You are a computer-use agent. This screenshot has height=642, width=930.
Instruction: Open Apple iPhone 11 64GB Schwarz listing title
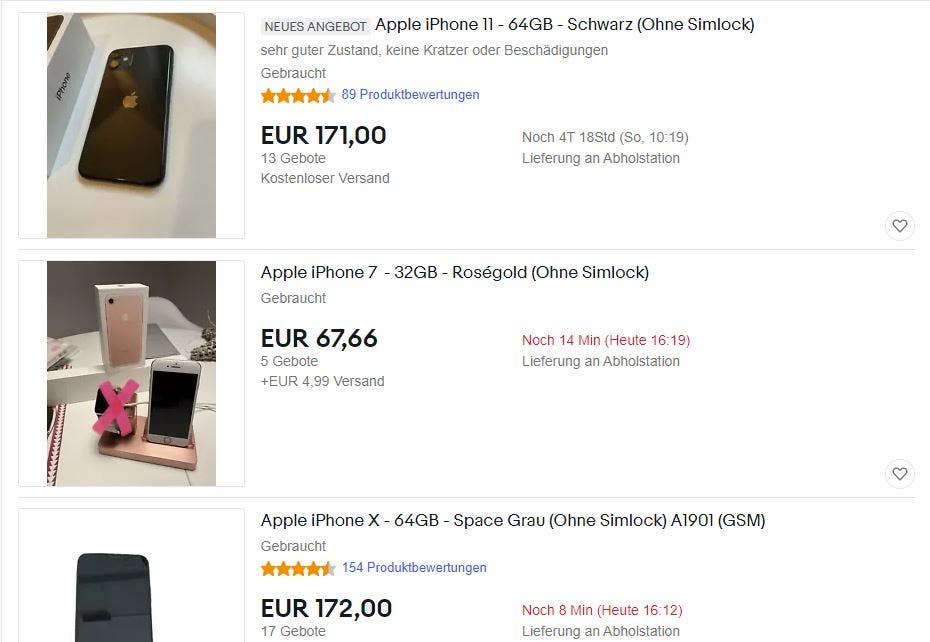(x=565, y=25)
